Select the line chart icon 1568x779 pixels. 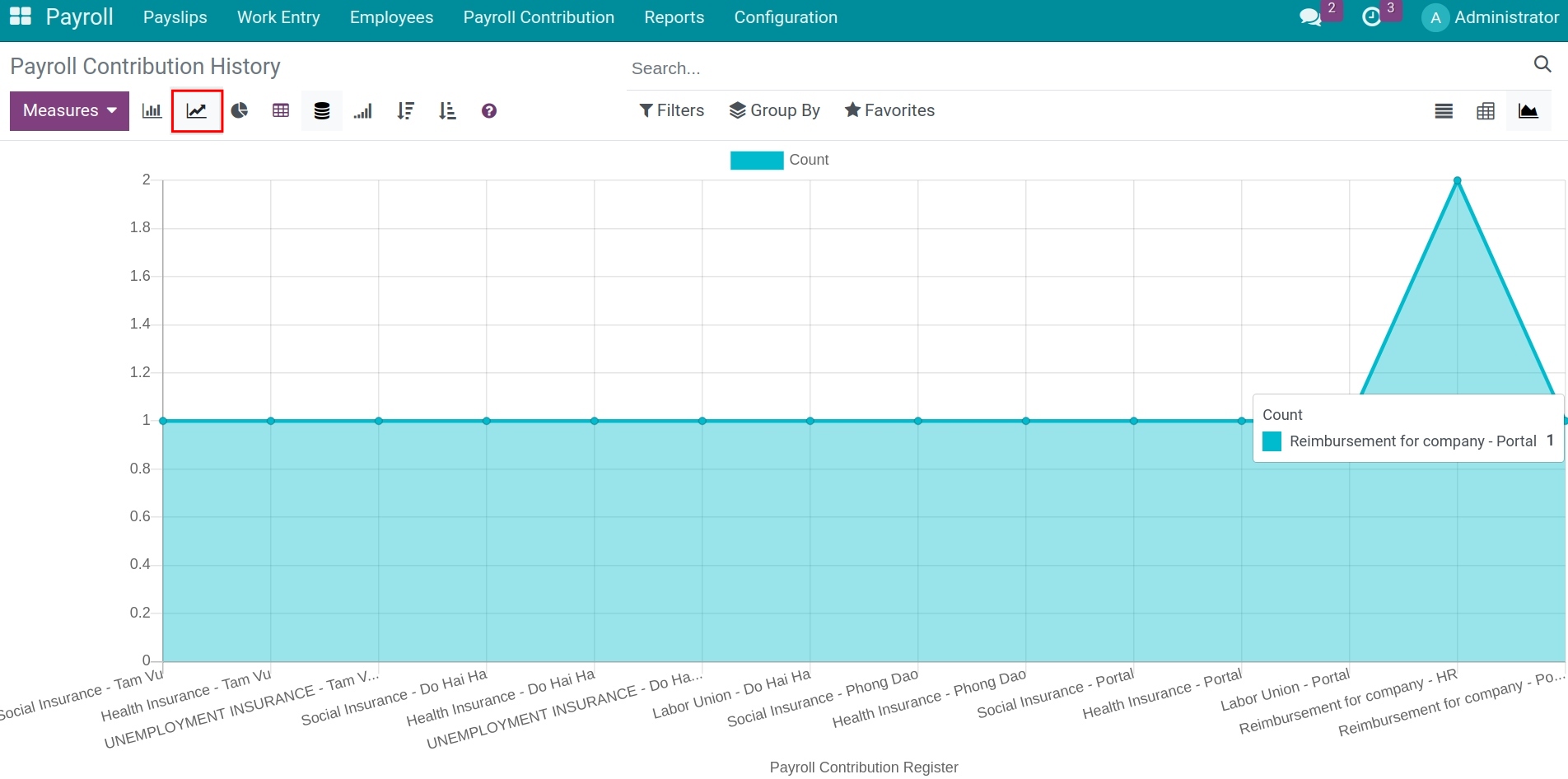click(x=197, y=110)
